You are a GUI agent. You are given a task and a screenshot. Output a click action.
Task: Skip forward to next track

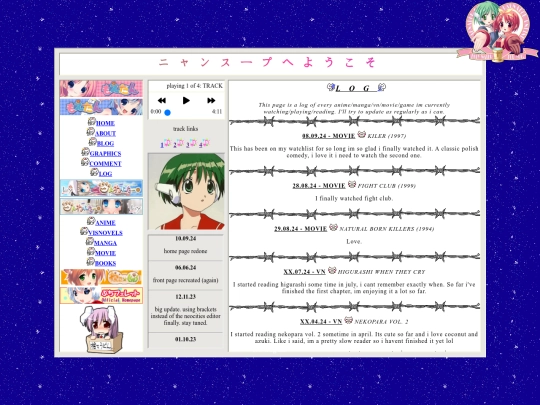click(211, 101)
